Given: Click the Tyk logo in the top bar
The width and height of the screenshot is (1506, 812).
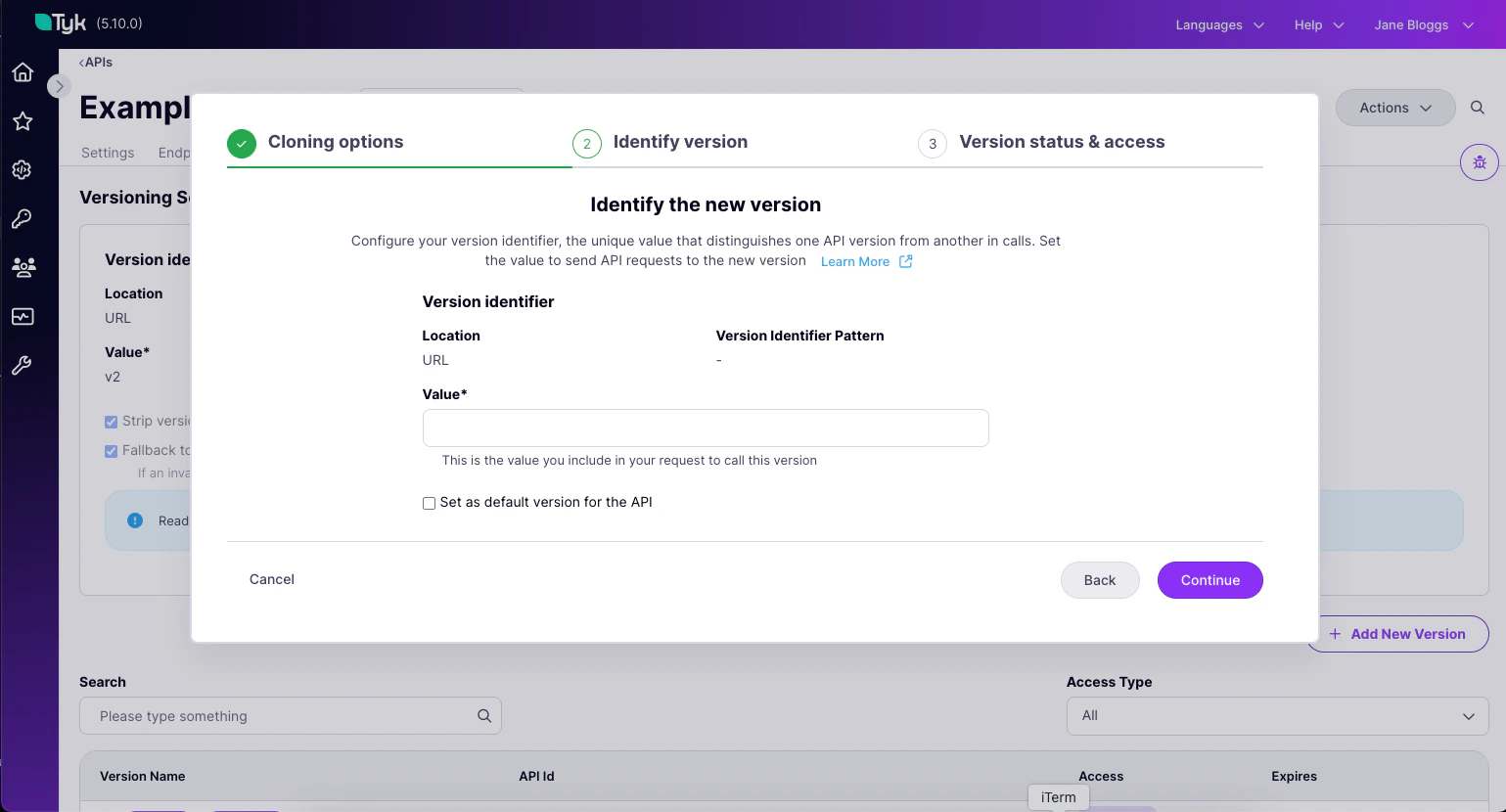Looking at the screenshot, I should [x=61, y=23].
